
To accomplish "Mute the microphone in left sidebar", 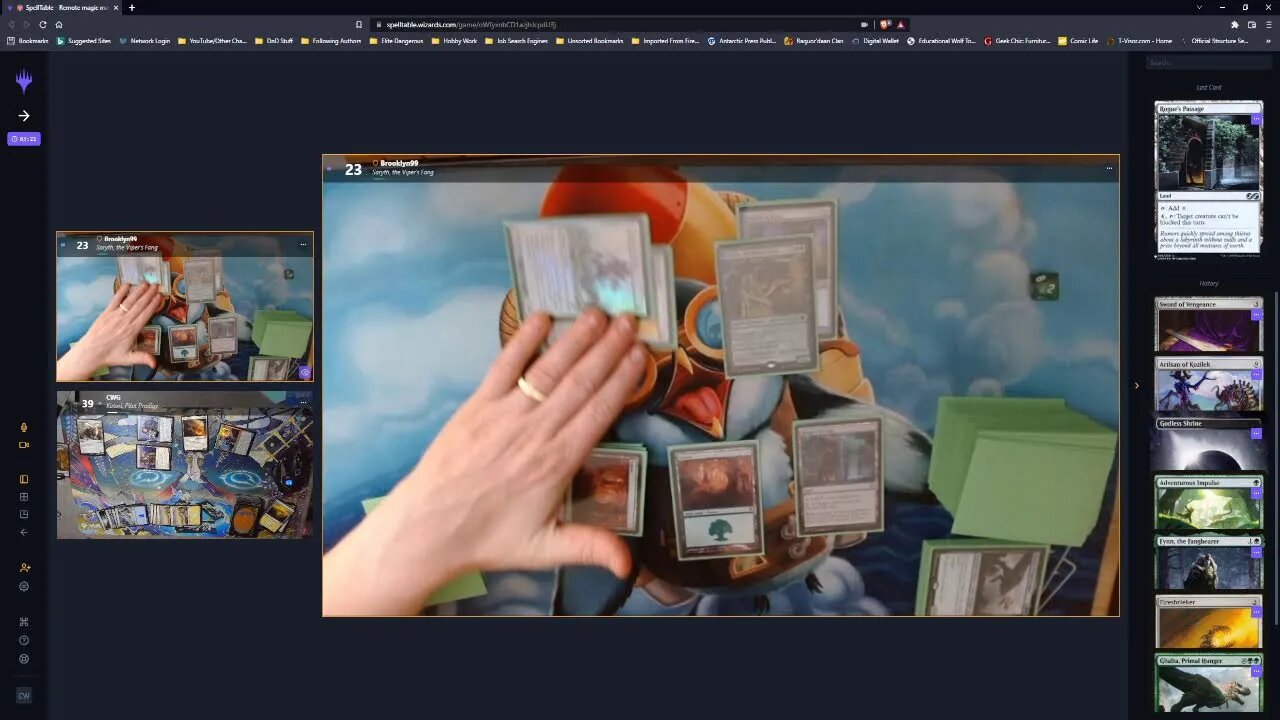I will [24, 427].
